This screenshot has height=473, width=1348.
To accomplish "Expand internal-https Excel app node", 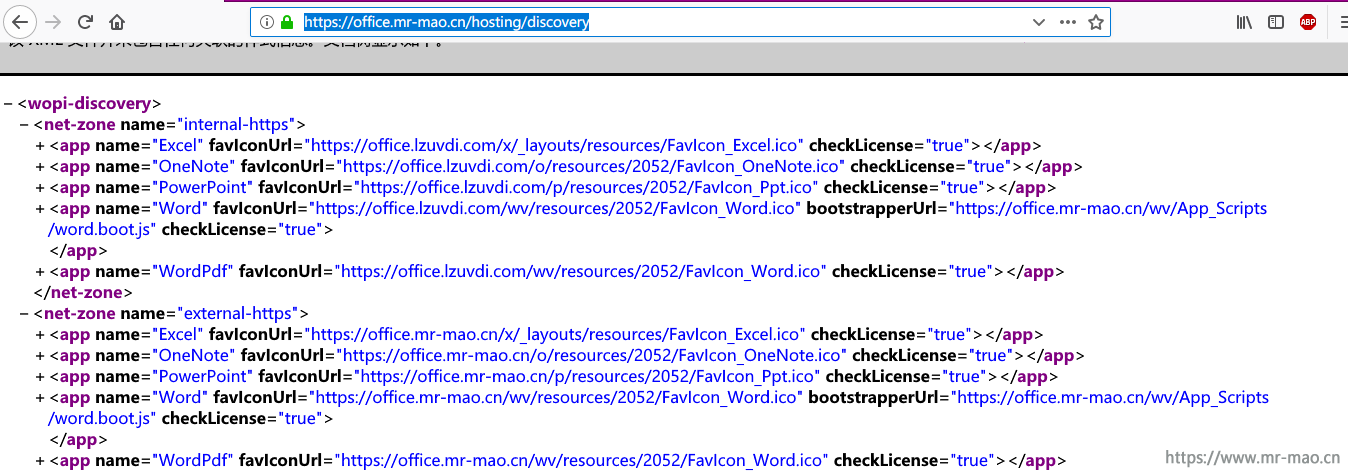I will [x=40, y=145].
